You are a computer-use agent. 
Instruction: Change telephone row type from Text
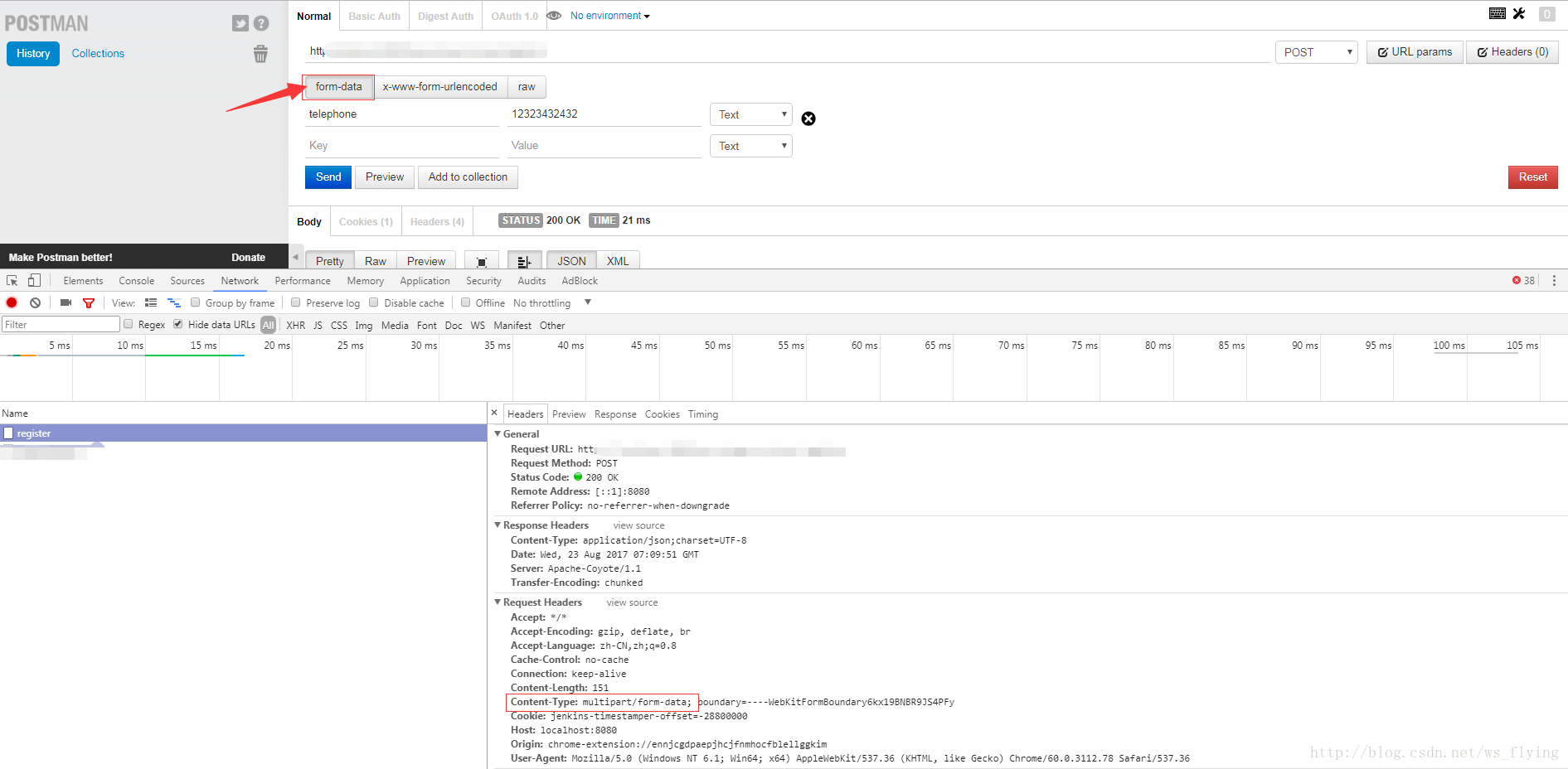click(x=751, y=114)
